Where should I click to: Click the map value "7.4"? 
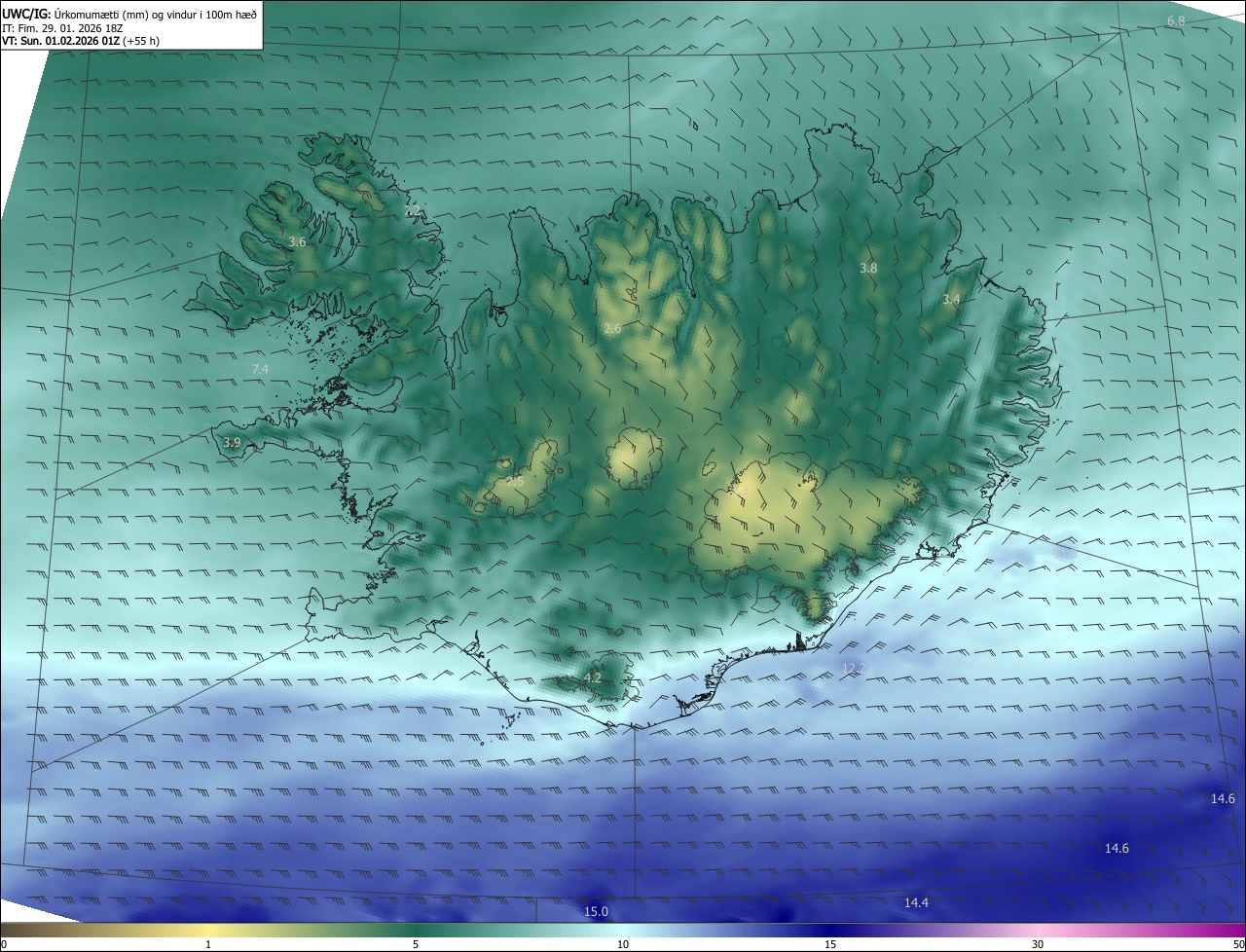click(x=260, y=369)
